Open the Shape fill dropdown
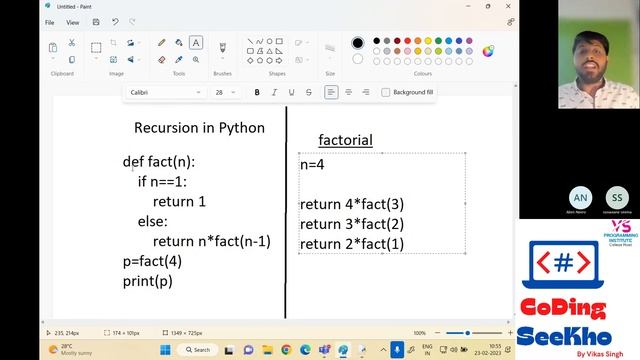Viewport: 640px width, 360px height. (x=302, y=60)
